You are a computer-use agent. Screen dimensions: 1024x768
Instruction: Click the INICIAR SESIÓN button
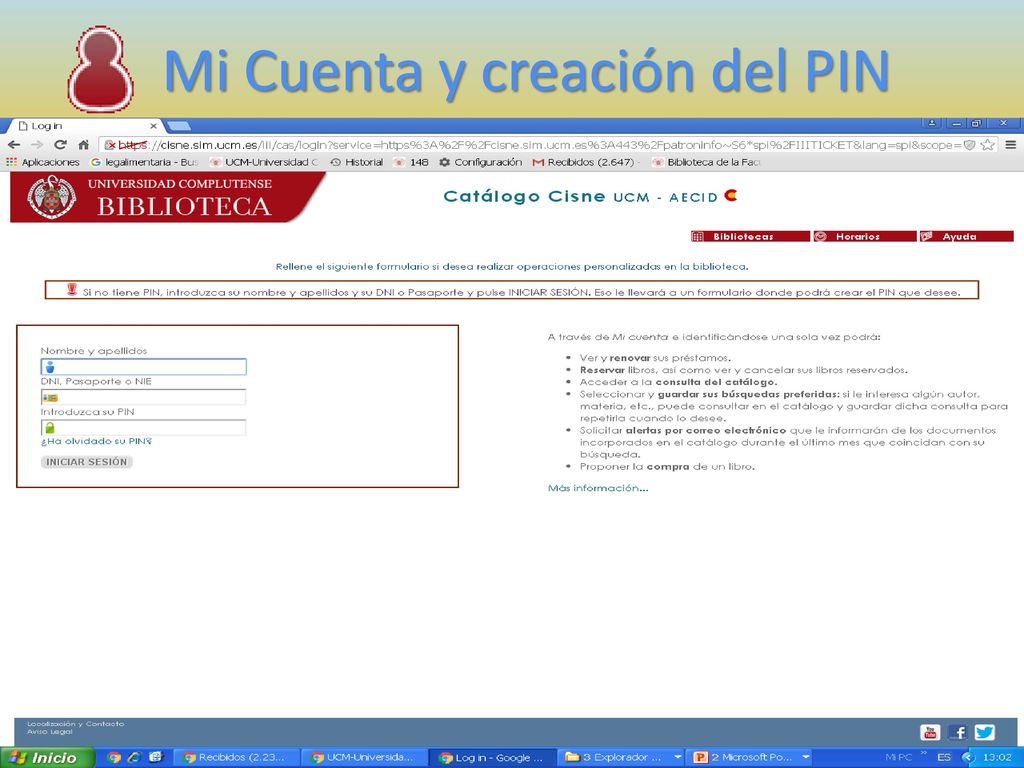87,462
